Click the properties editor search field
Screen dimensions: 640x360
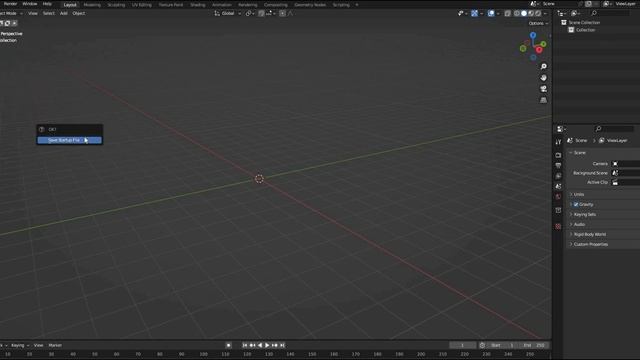click(614, 129)
